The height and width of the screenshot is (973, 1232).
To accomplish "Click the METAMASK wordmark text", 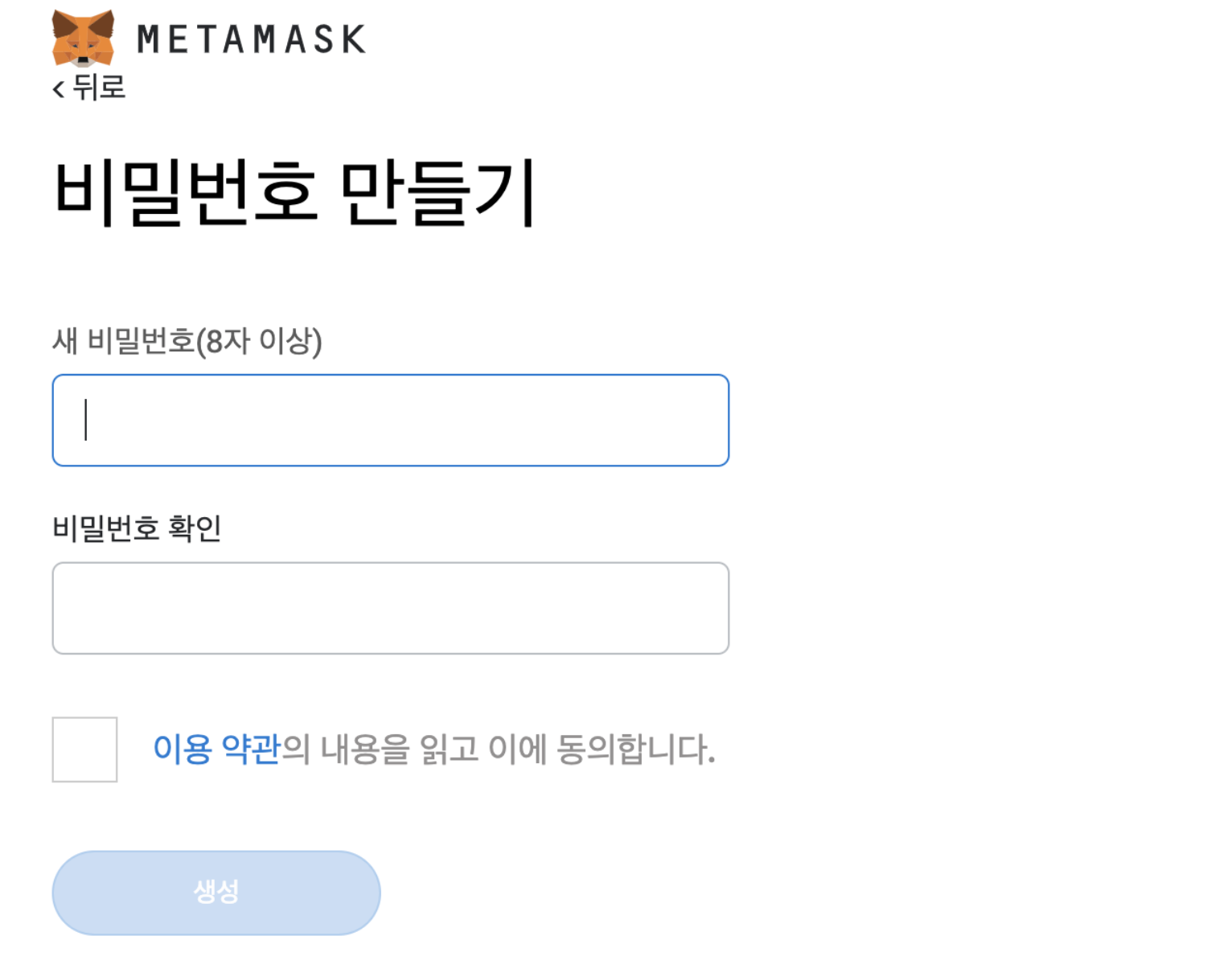I will coord(252,39).
